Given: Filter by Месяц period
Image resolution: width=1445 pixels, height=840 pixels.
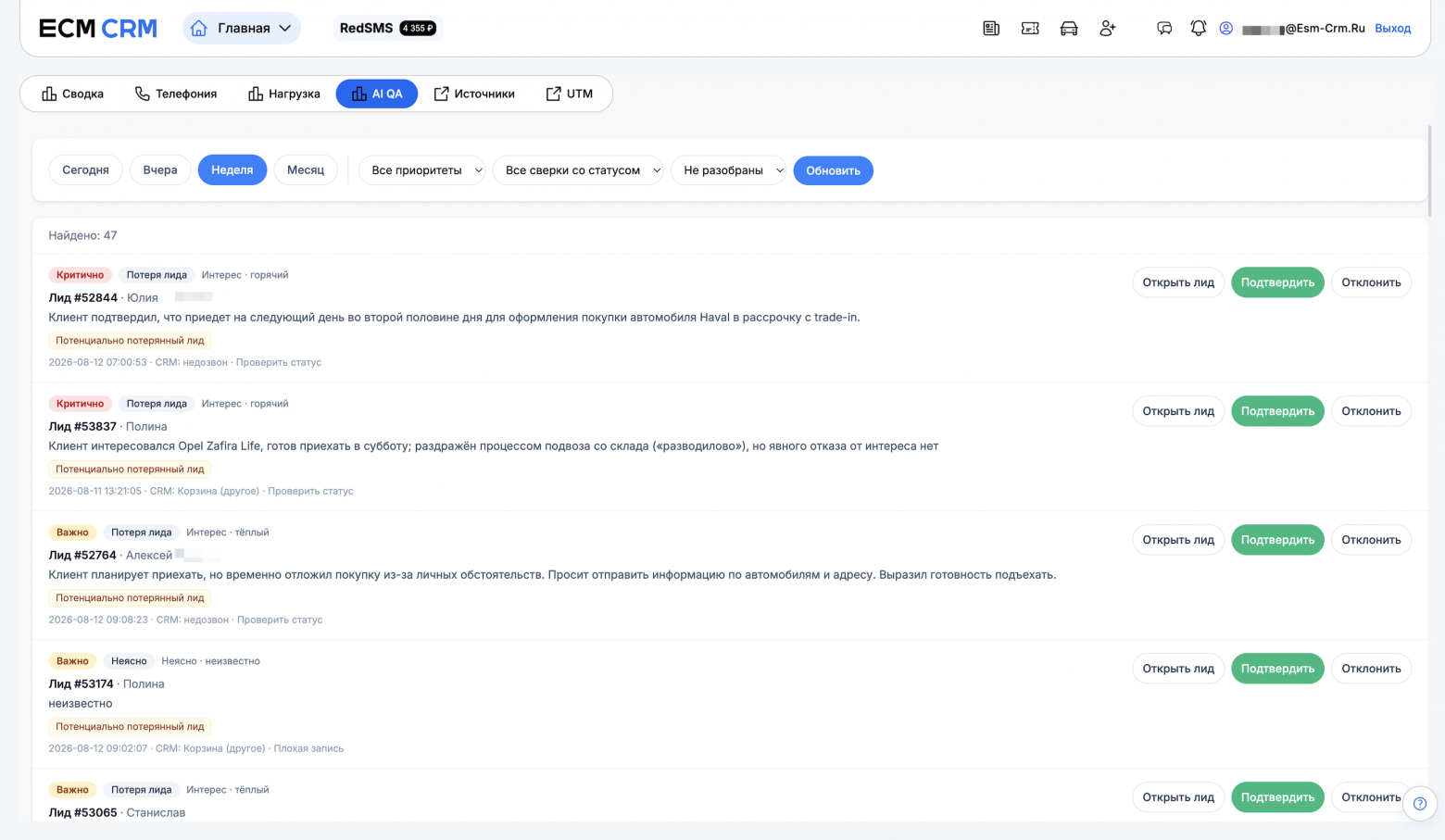Looking at the screenshot, I should pos(306,170).
